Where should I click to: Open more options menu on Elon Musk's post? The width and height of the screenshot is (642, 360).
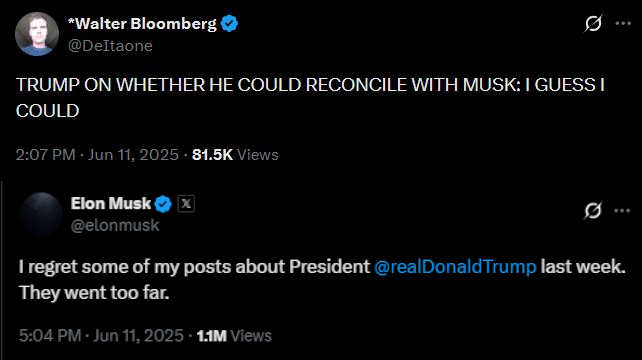622,211
